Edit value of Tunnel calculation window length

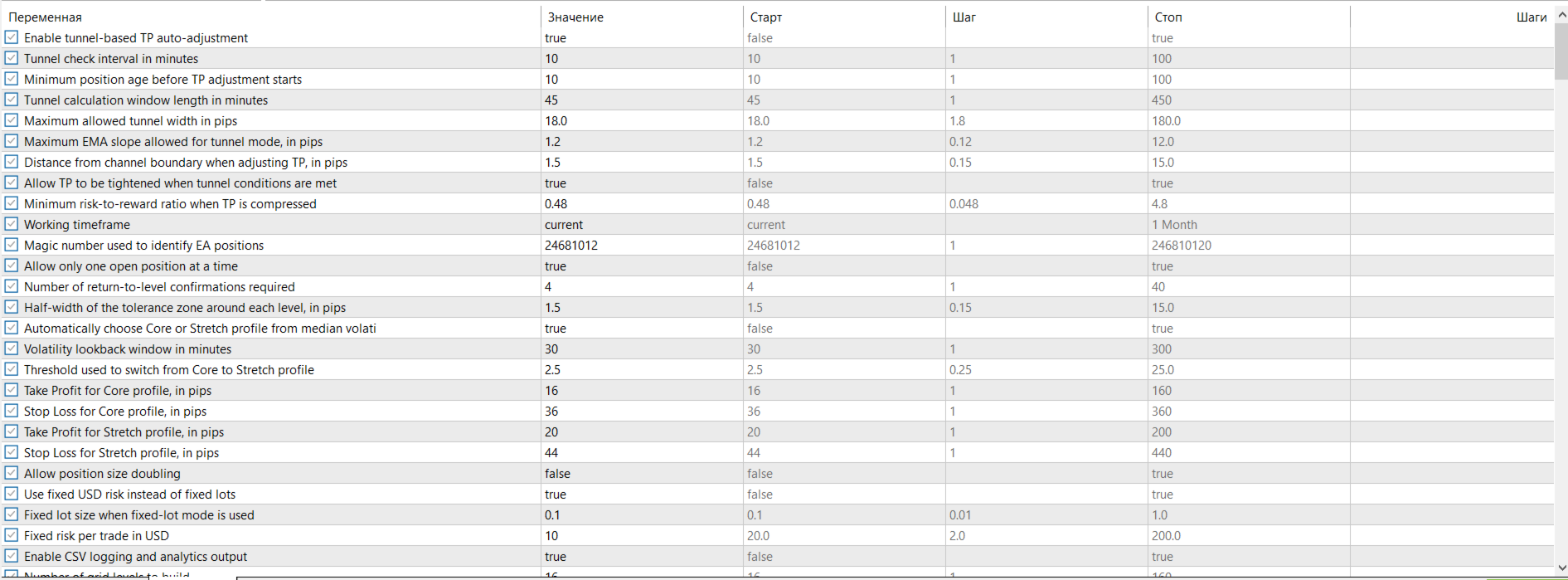click(642, 100)
